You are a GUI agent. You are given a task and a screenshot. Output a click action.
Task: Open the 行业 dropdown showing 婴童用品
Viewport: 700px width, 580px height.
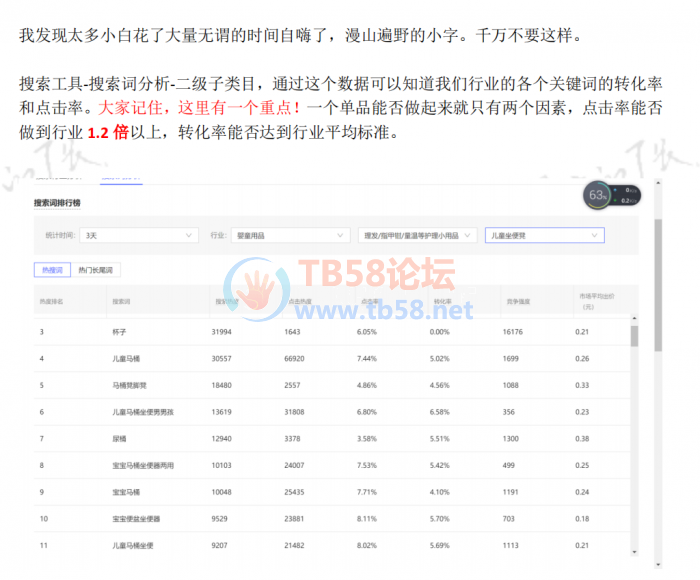290,235
